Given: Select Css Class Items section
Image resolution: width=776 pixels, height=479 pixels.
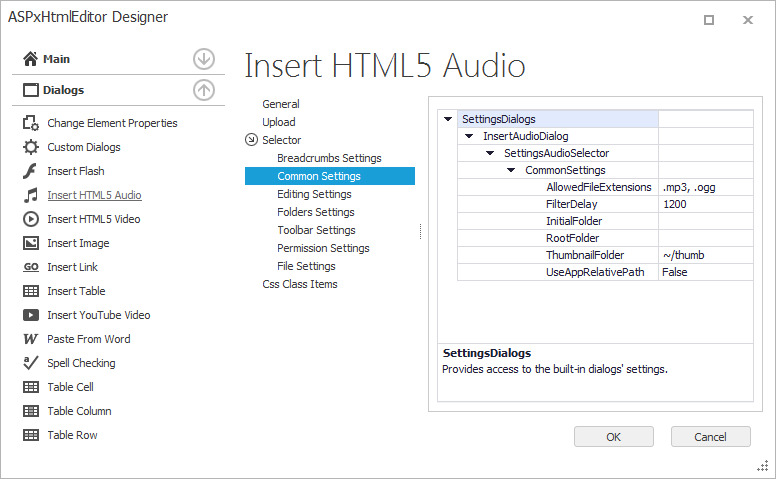Looking at the screenshot, I should (x=300, y=284).
